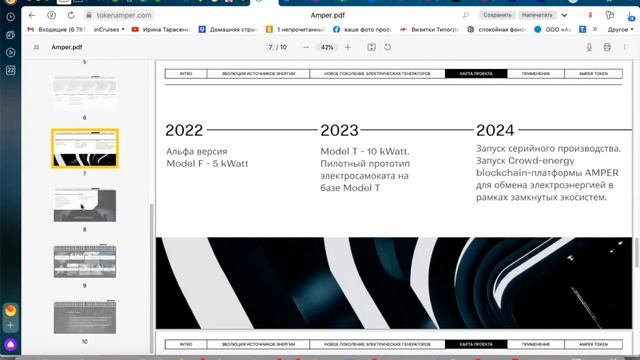Click the 2022 timeline heading
This screenshot has height=360, width=640.
(x=184, y=131)
